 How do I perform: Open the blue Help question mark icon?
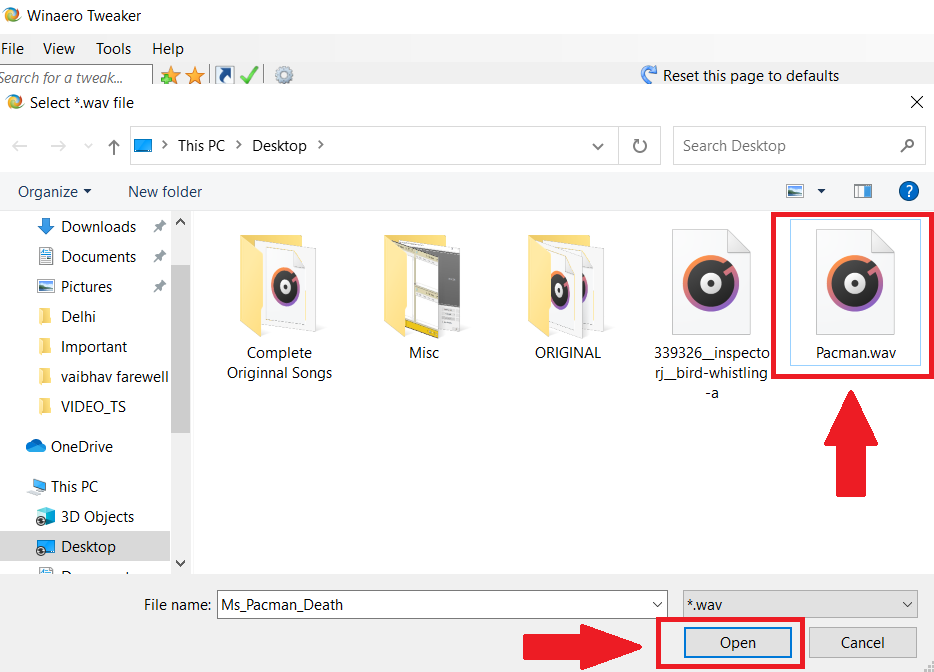click(x=908, y=191)
